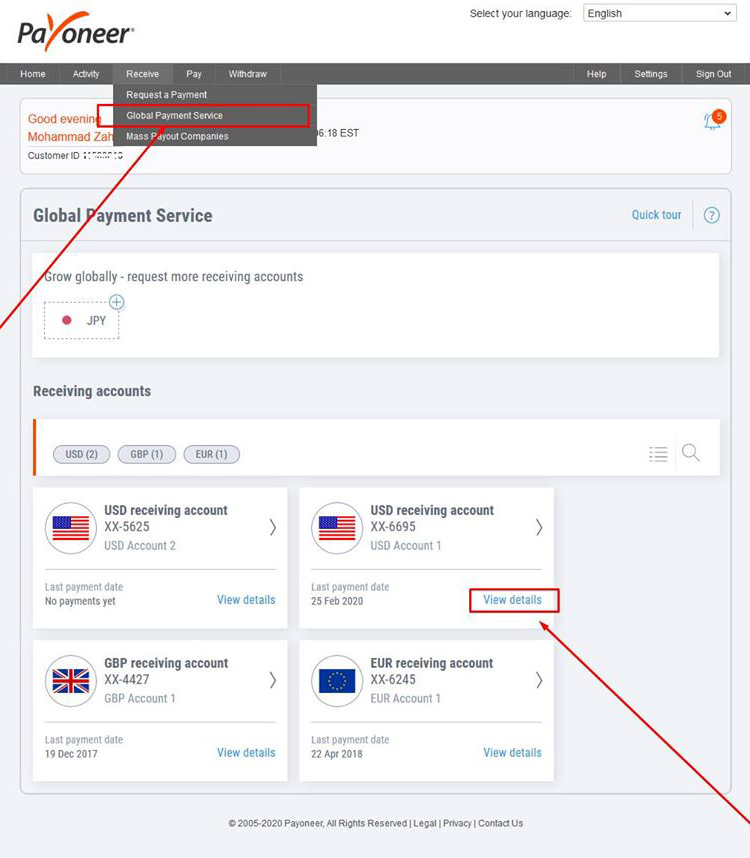Click the 'EUR Account 1' label
750x858 pixels.
[405, 698]
